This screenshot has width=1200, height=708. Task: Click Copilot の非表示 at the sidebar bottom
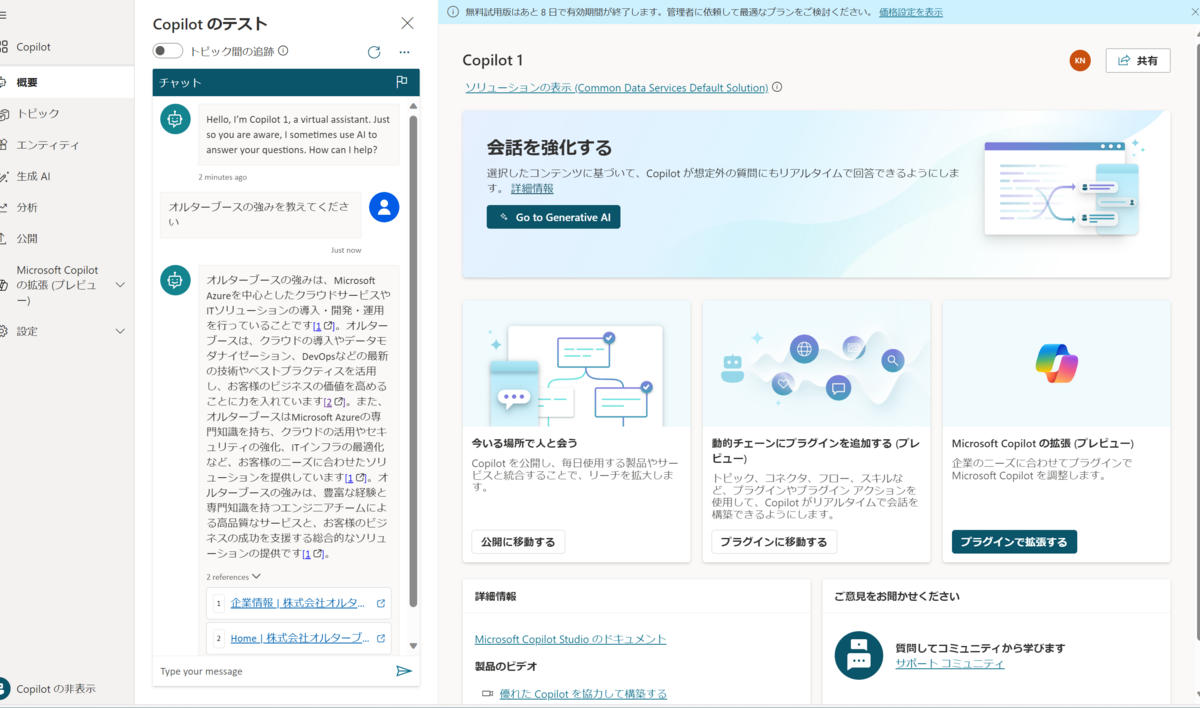[56, 688]
